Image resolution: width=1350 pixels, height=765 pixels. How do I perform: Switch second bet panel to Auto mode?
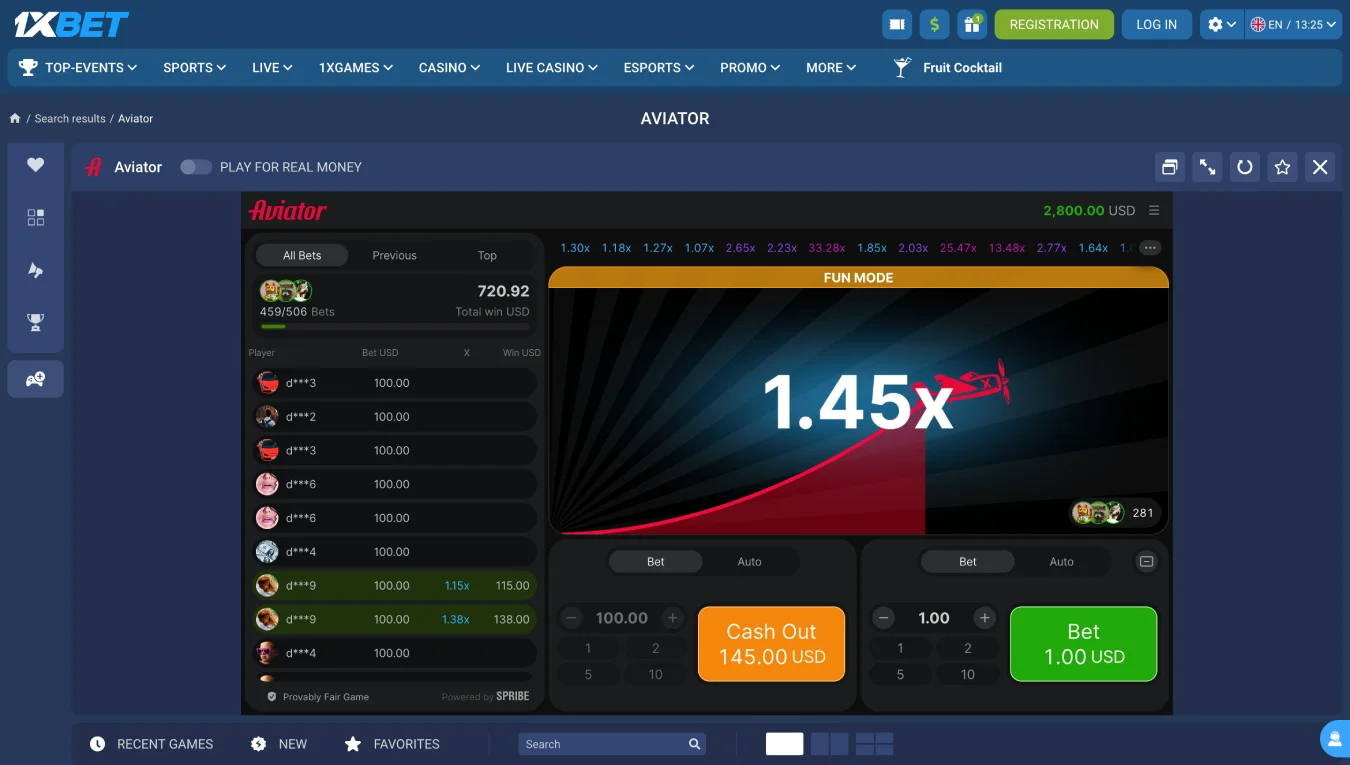coord(1061,562)
